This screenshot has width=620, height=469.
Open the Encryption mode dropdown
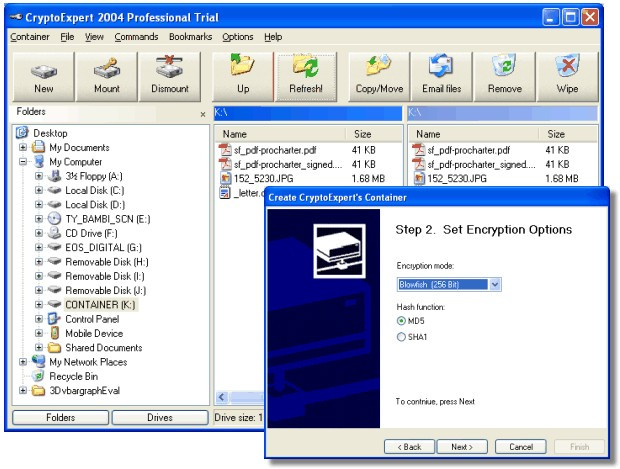pyautogui.click(x=495, y=284)
